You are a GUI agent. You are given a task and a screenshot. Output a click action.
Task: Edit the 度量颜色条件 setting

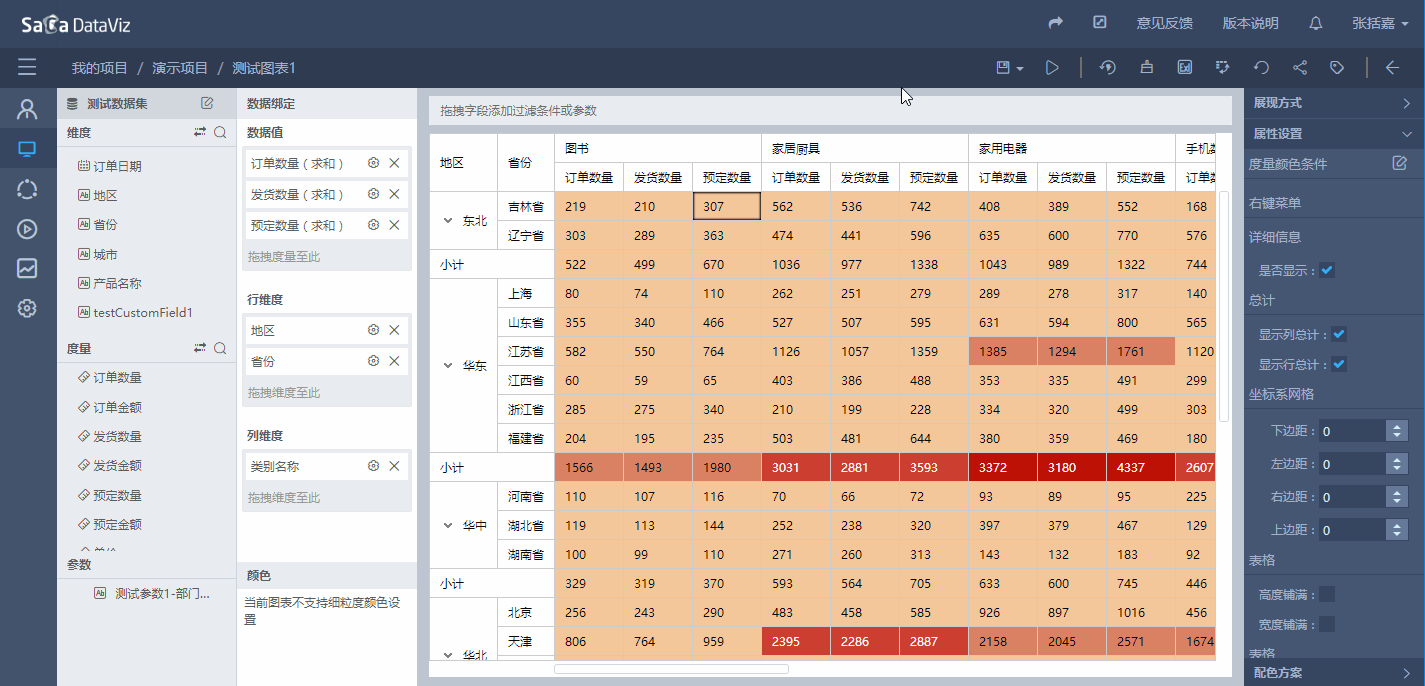tap(1400, 163)
